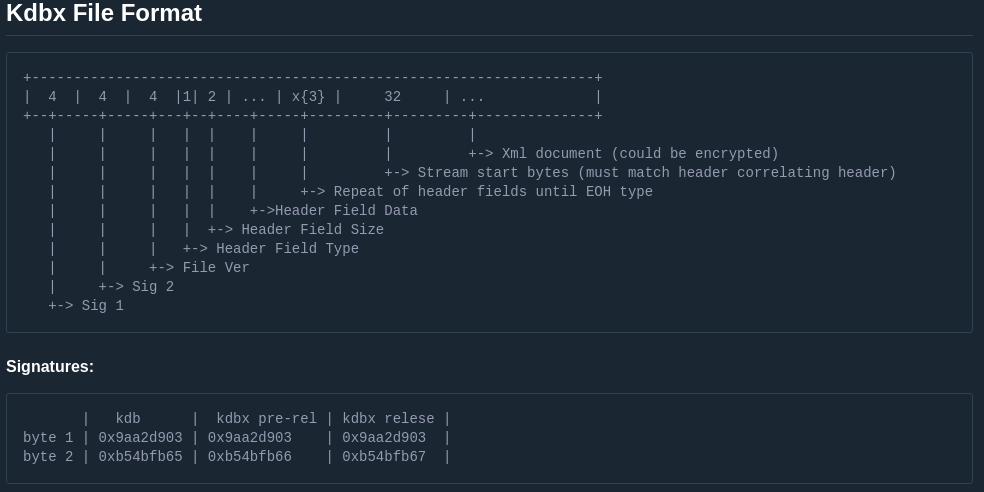The height and width of the screenshot is (492, 984).
Task: Click the 'Sig 2' label
Action: [x=153, y=287]
